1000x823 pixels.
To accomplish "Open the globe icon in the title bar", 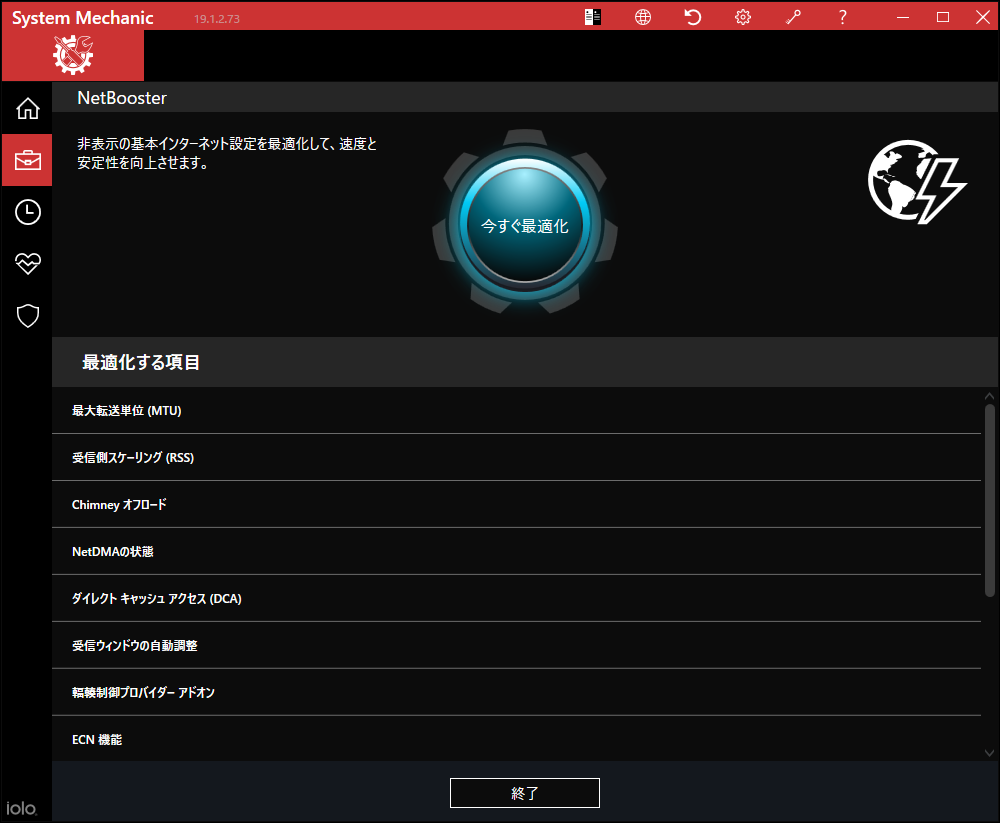I will pyautogui.click(x=642, y=17).
